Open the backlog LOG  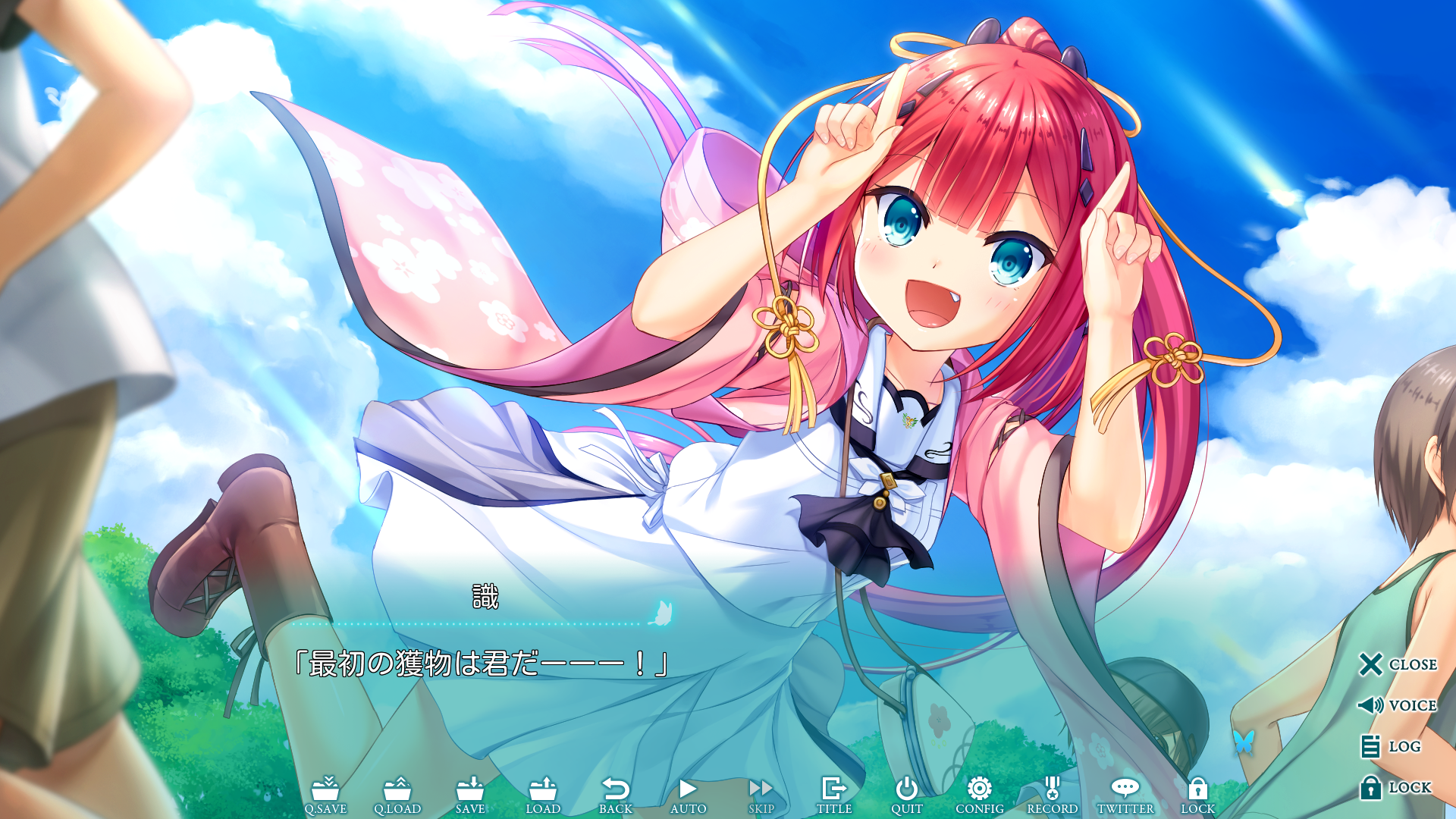[1390, 746]
